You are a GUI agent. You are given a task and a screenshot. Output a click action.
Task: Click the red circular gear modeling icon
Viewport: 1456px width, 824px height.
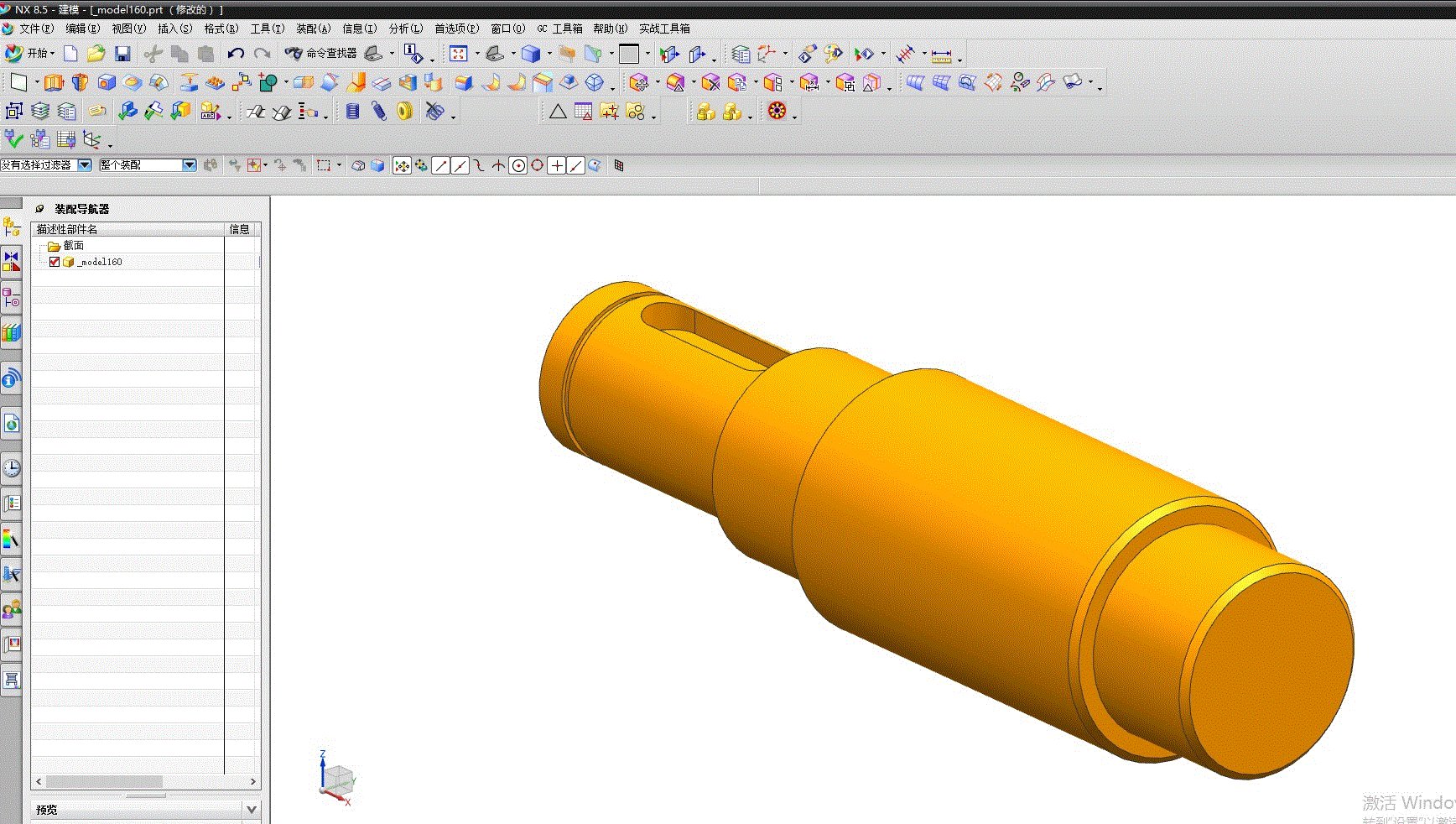(777, 111)
